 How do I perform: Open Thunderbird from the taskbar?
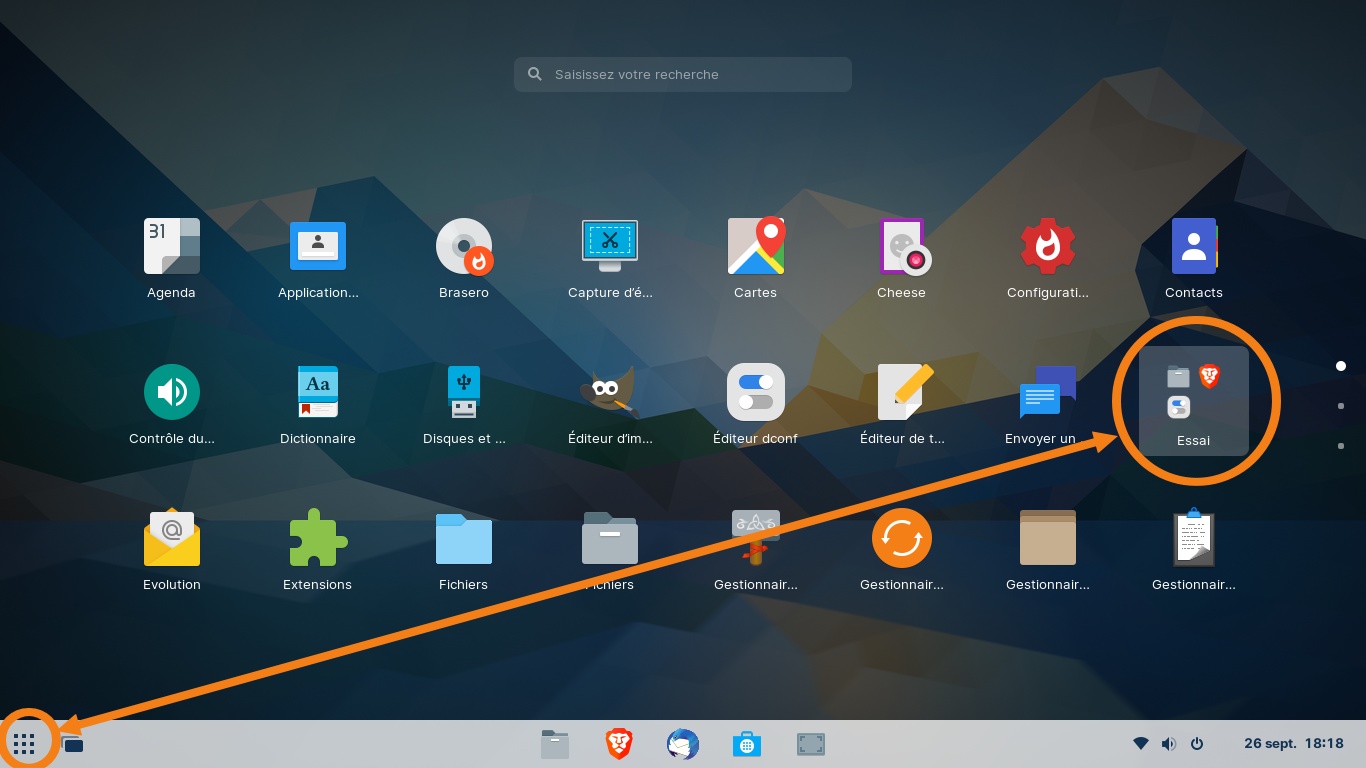point(683,744)
